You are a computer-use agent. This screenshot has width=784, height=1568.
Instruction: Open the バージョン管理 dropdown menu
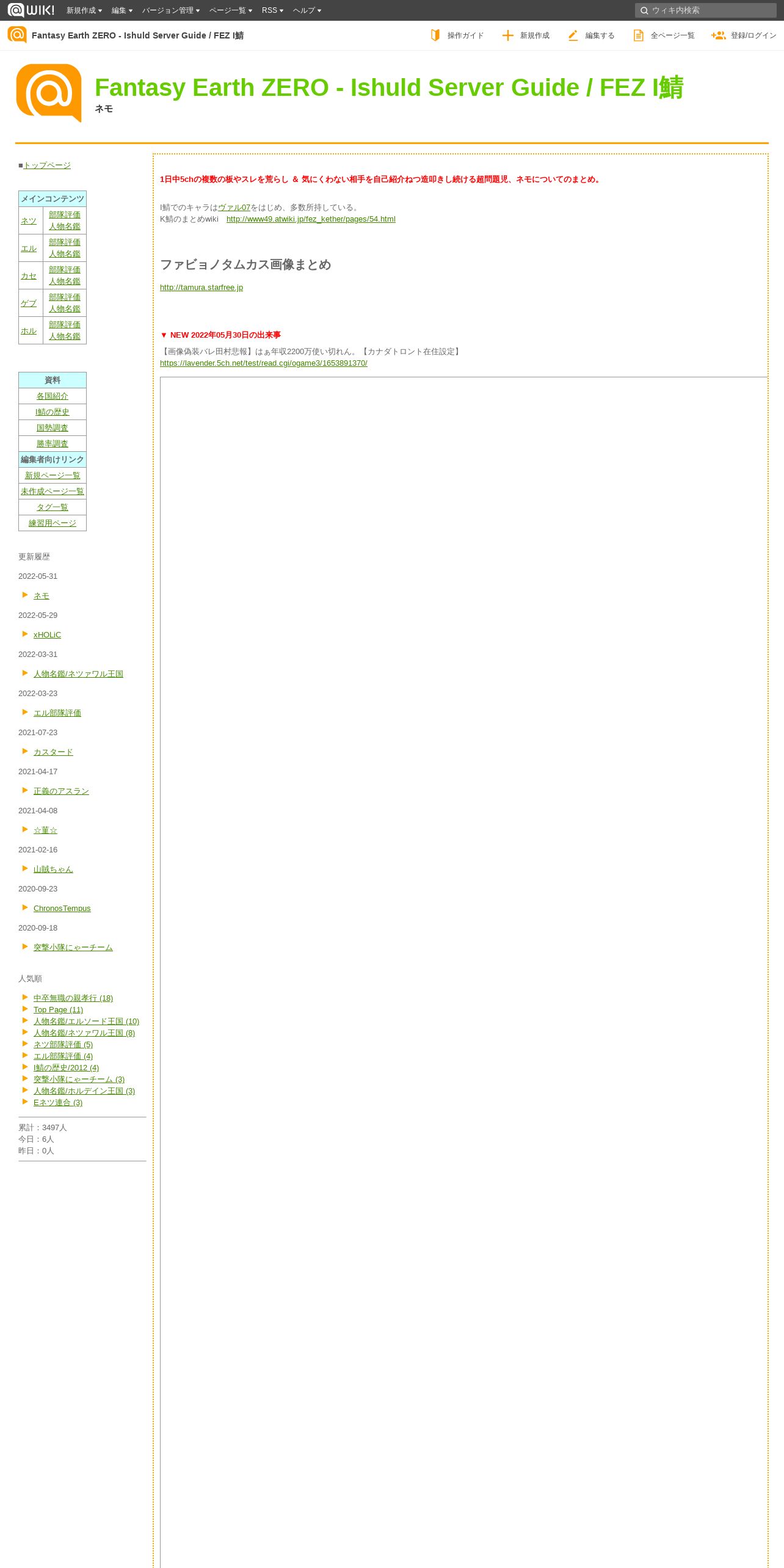click(x=171, y=10)
